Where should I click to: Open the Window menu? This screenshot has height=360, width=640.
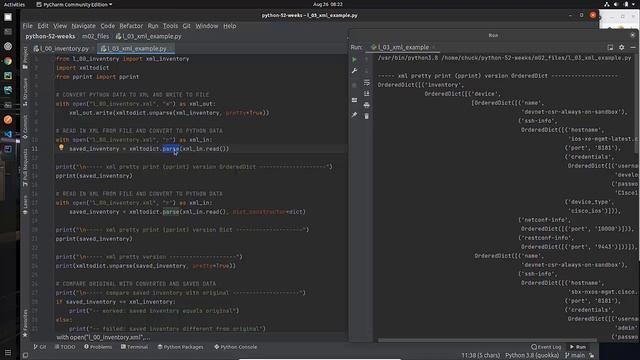pos(207,26)
